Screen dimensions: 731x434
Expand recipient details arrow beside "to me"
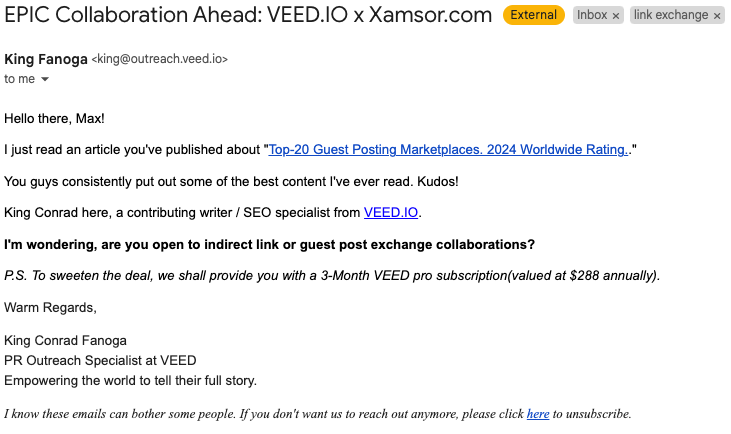pyautogui.click(x=44, y=79)
